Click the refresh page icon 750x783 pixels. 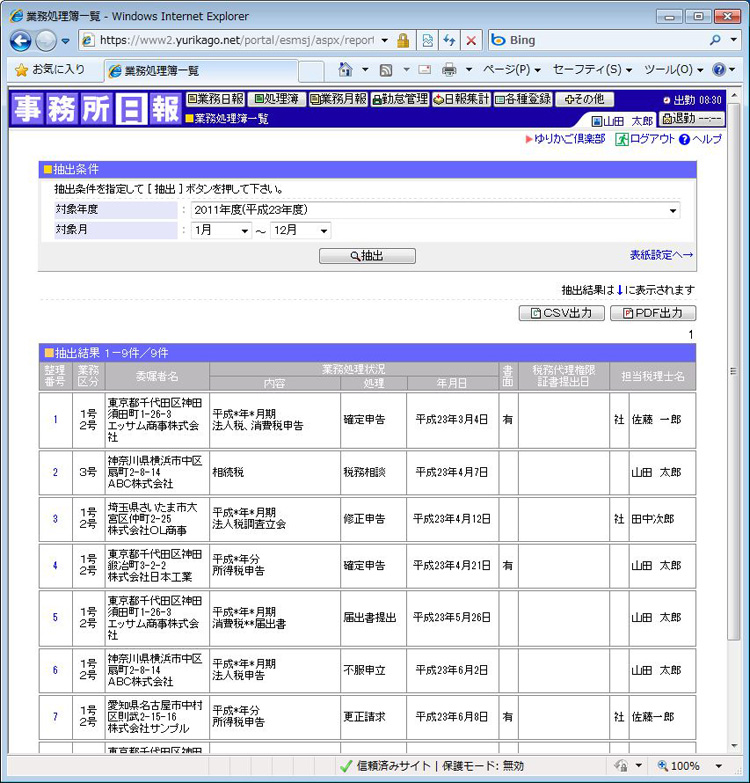tap(449, 41)
